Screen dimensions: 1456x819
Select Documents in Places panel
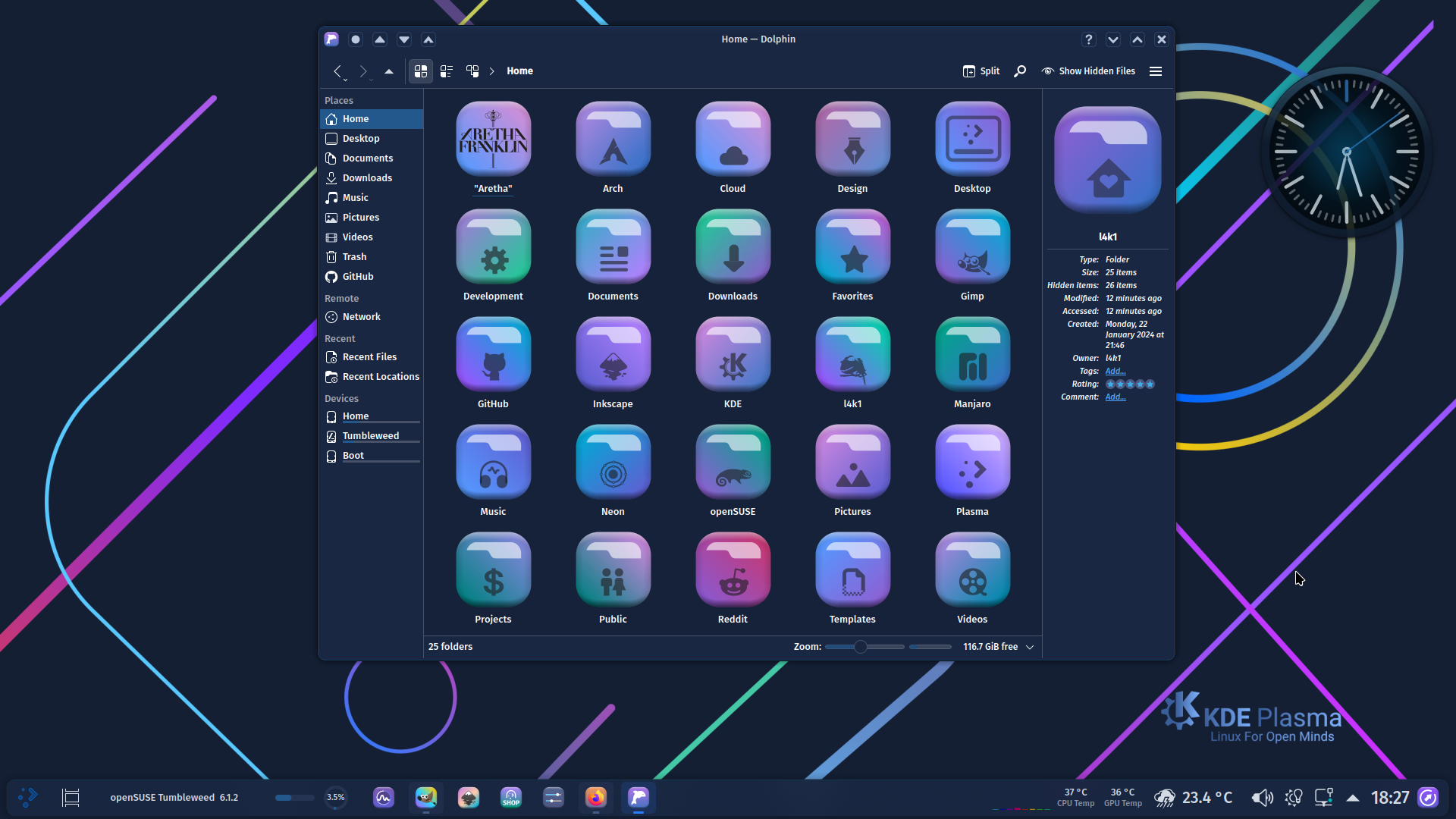(371, 158)
